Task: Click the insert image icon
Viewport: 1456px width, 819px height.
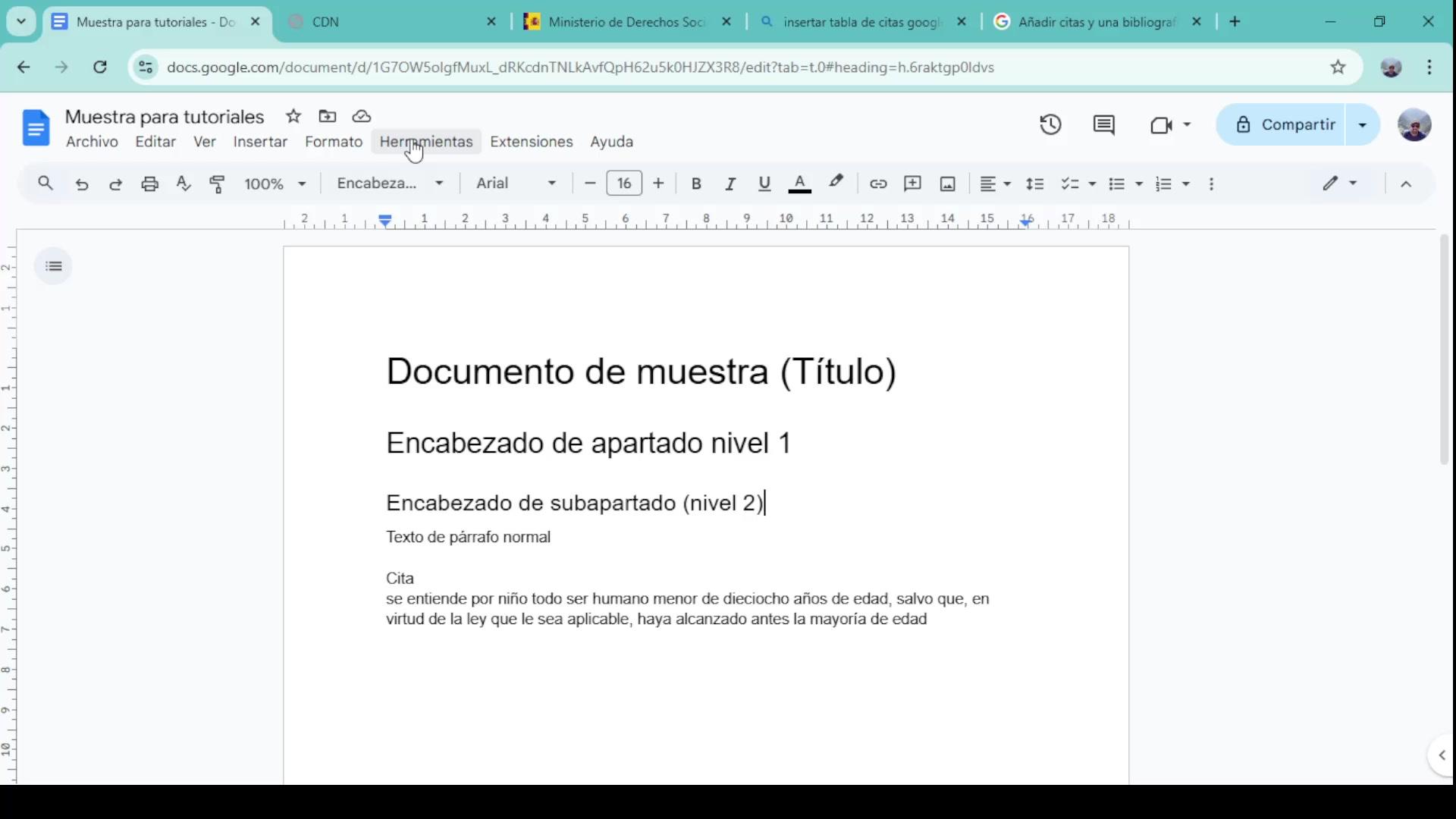Action: click(947, 184)
